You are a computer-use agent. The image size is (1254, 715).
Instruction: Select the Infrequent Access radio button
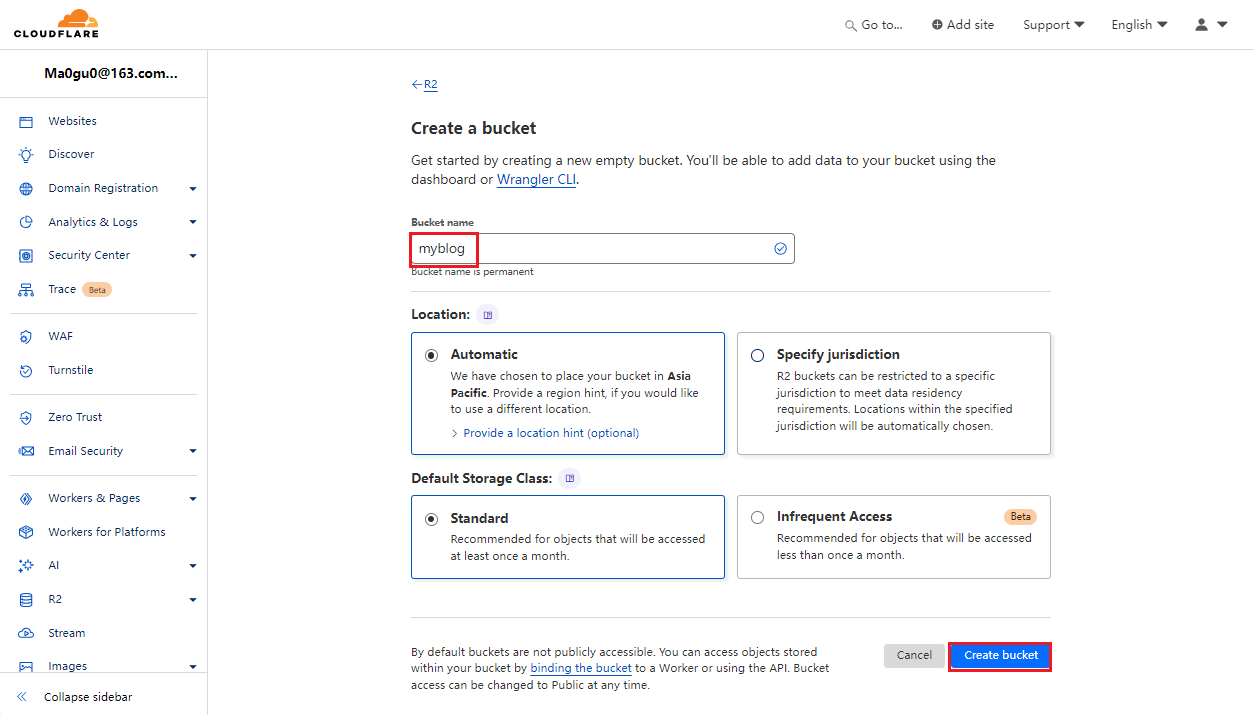pyautogui.click(x=757, y=517)
